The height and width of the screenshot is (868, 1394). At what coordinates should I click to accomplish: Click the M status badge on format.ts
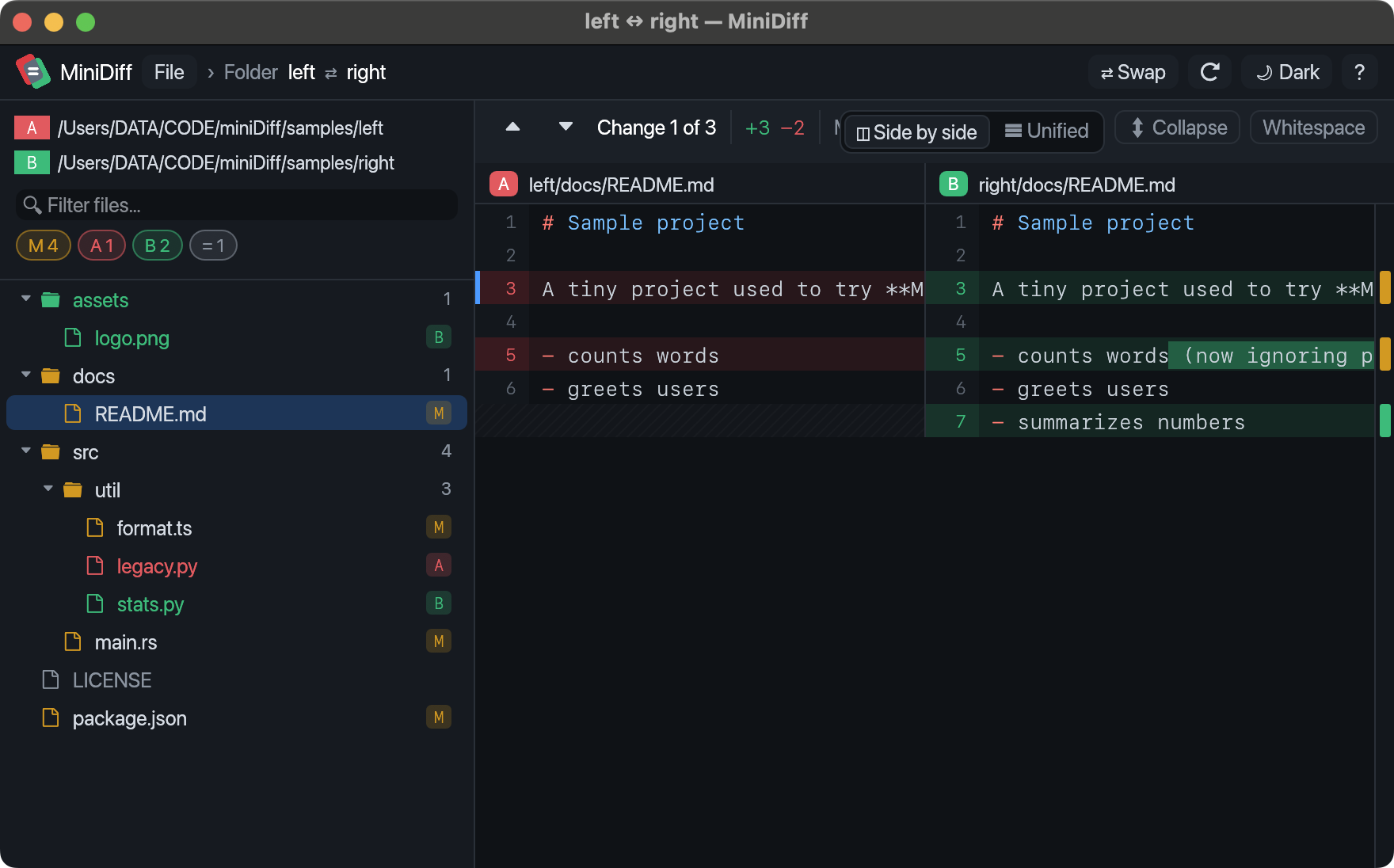(x=439, y=527)
